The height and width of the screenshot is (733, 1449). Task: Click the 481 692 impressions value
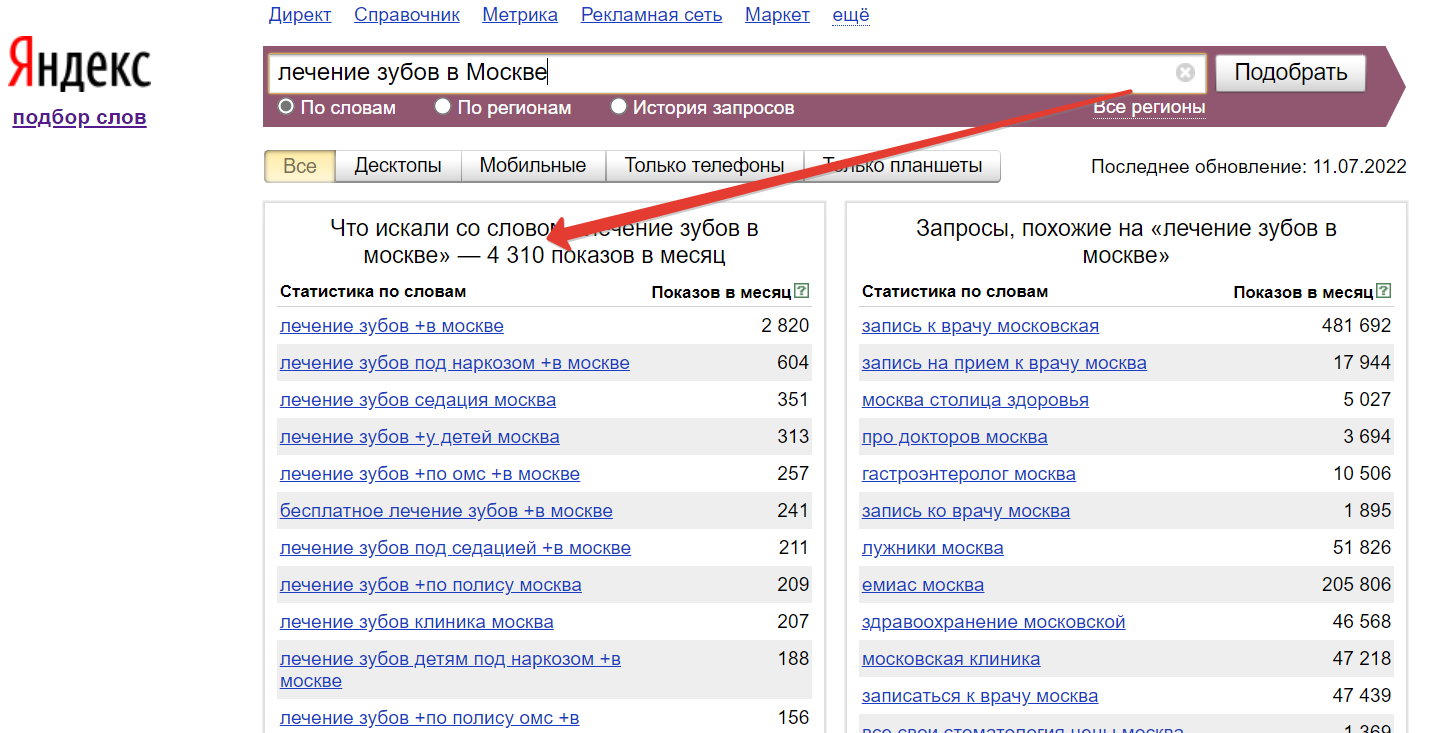(1356, 326)
